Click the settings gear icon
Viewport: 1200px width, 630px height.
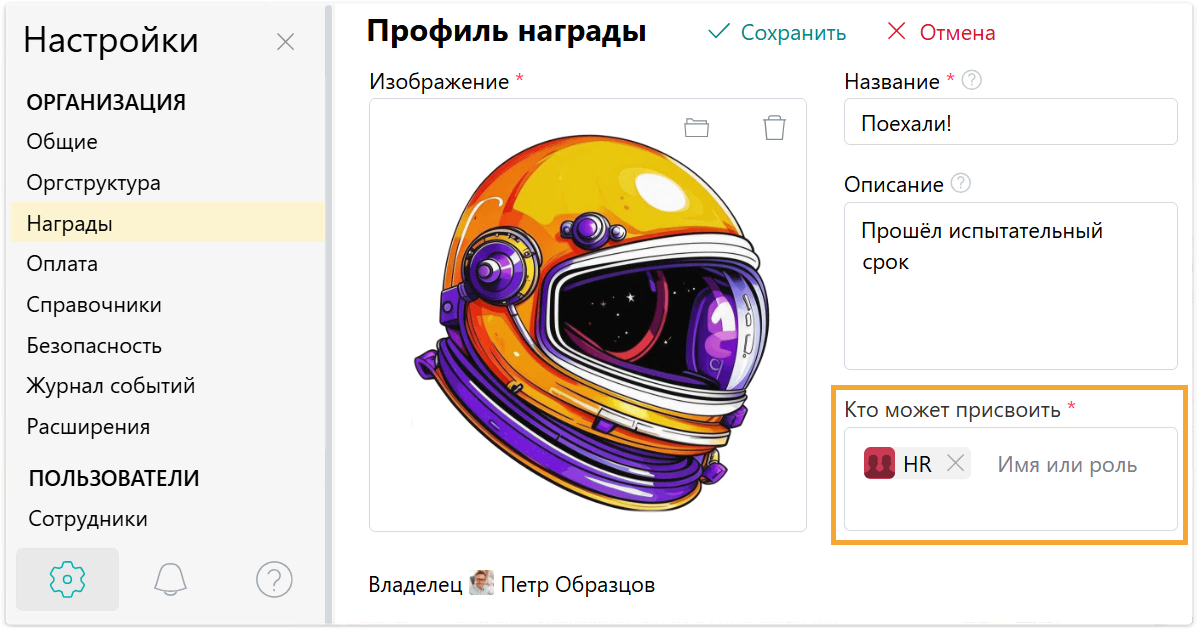(68, 579)
